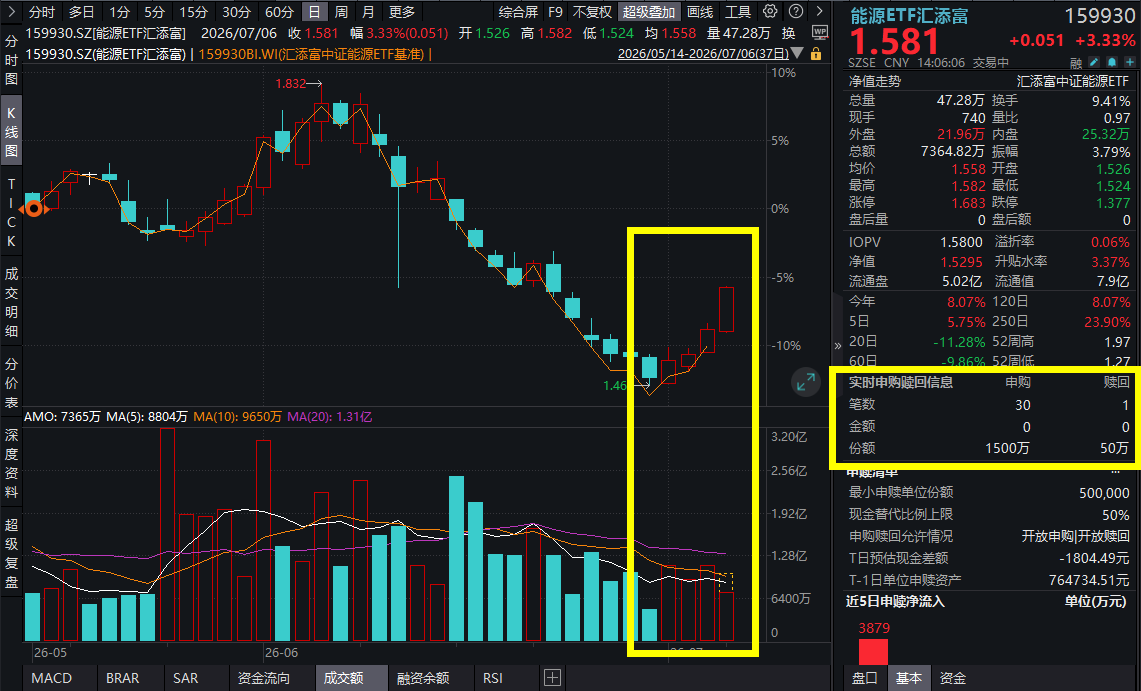1141x691 pixels.
Task: Open the settings gear in chart toolbar
Action: [770, 11]
